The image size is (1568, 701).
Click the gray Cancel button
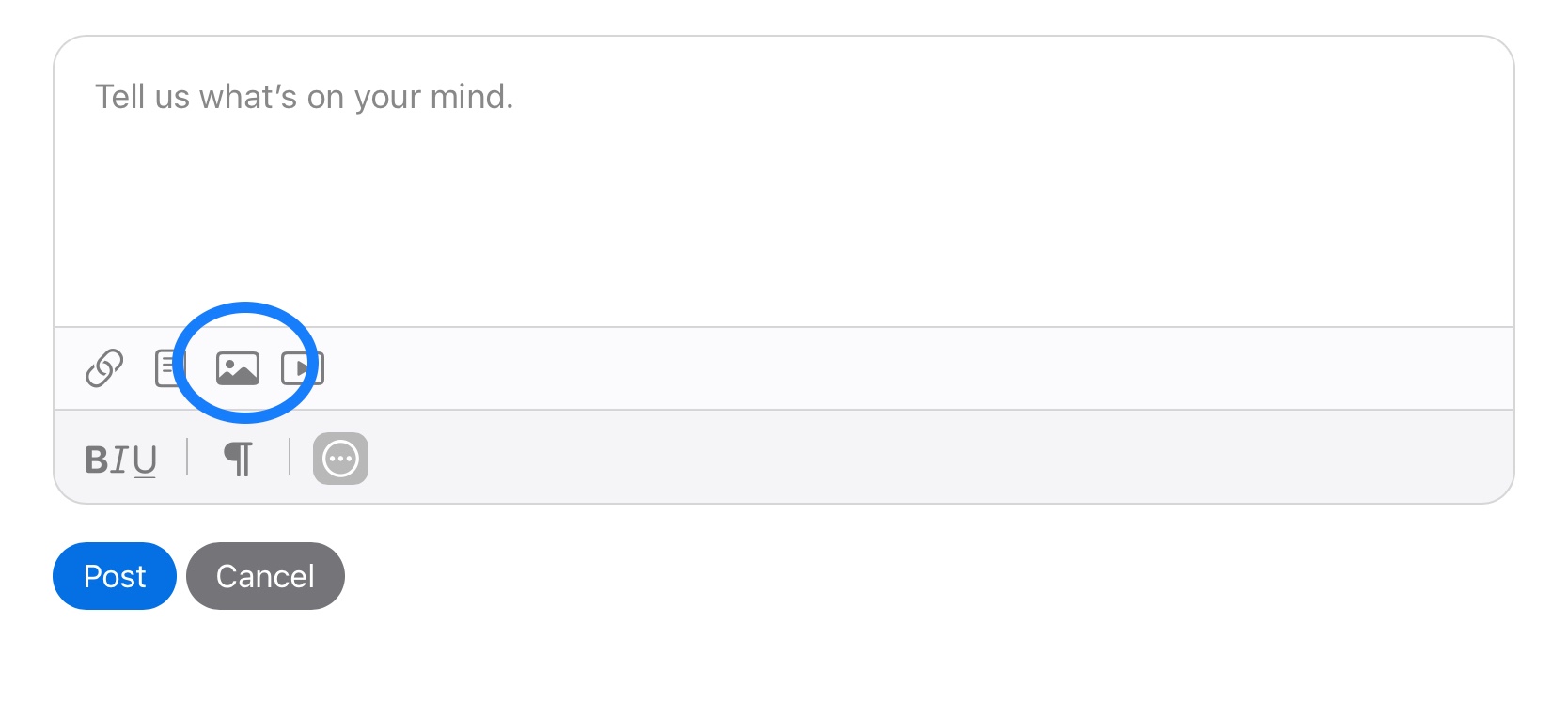click(x=265, y=576)
